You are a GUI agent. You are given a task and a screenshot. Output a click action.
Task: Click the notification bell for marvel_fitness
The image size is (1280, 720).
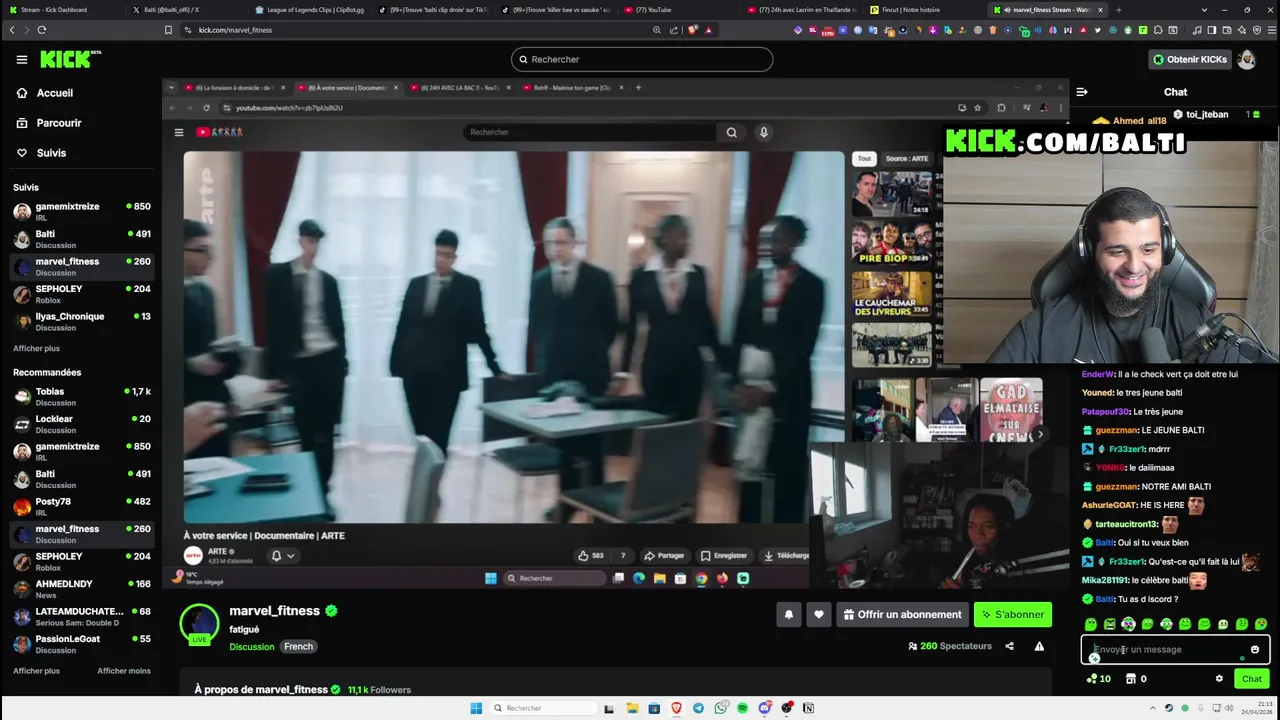coord(788,614)
